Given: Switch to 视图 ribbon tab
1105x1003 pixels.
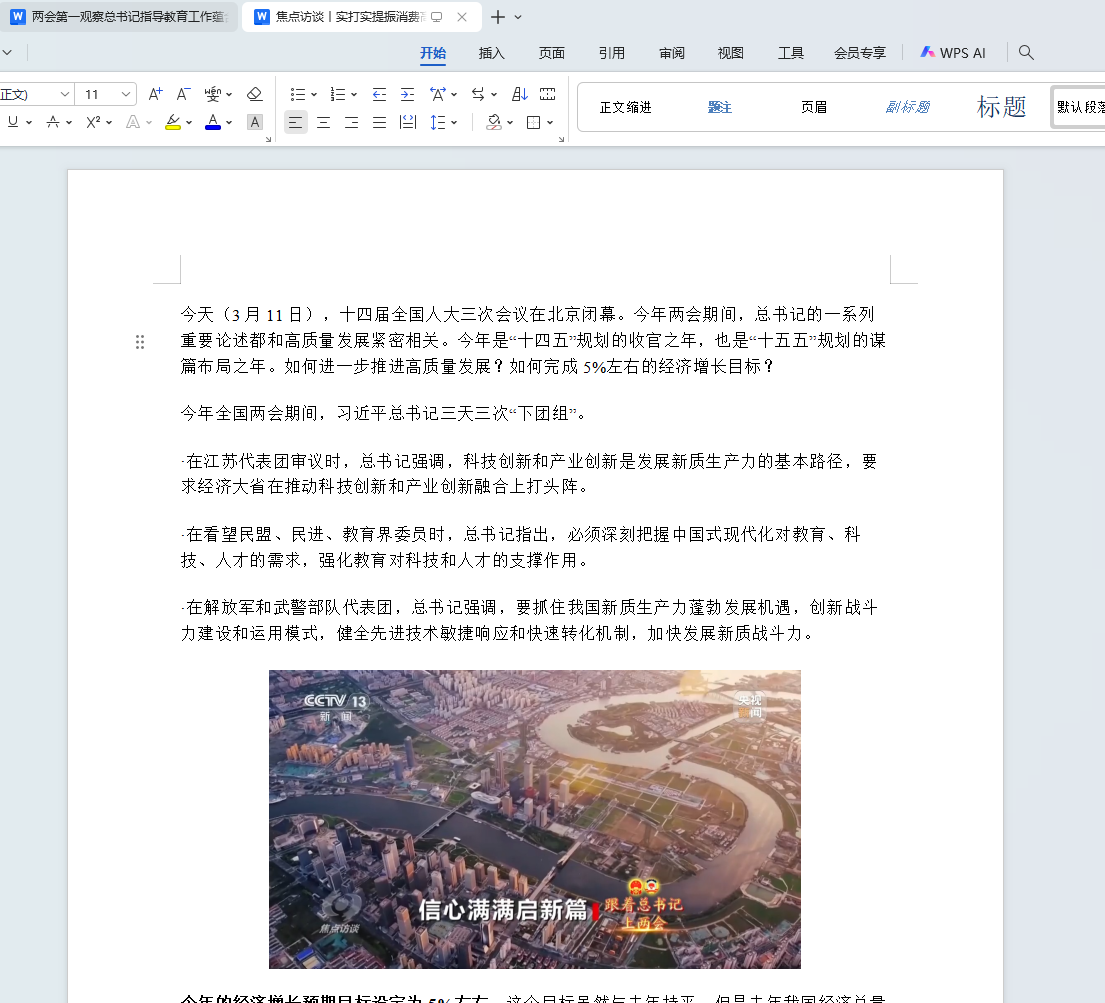Looking at the screenshot, I should tap(731, 53).
